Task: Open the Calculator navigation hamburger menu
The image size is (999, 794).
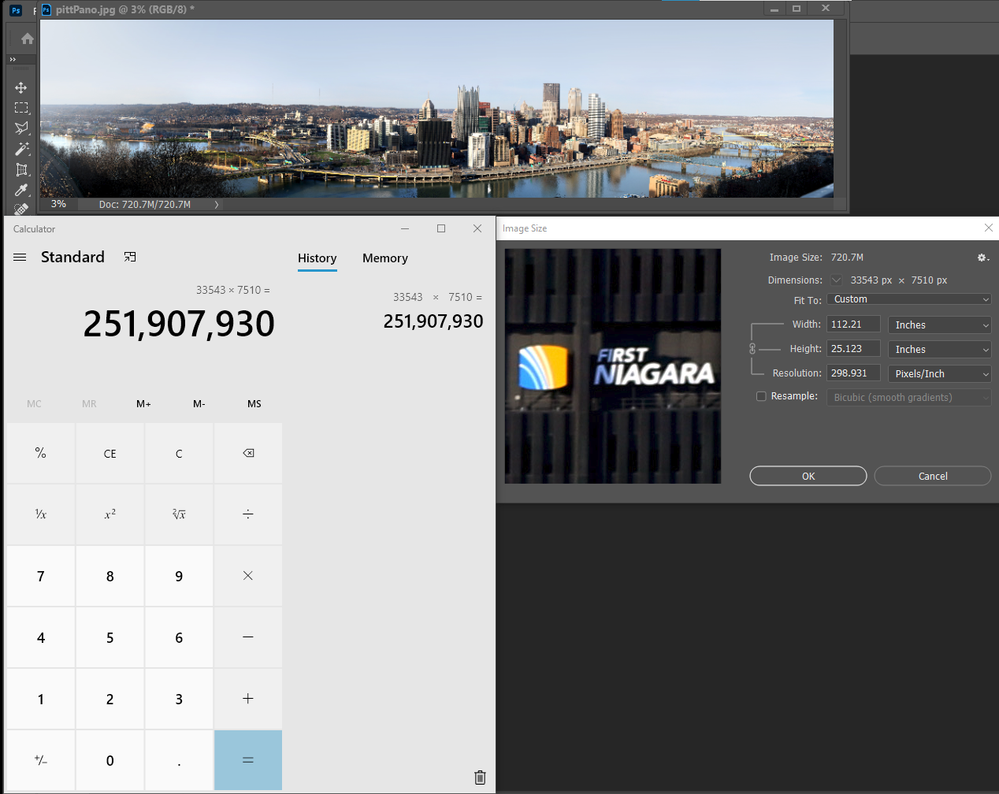Action: pyautogui.click(x=20, y=257)
